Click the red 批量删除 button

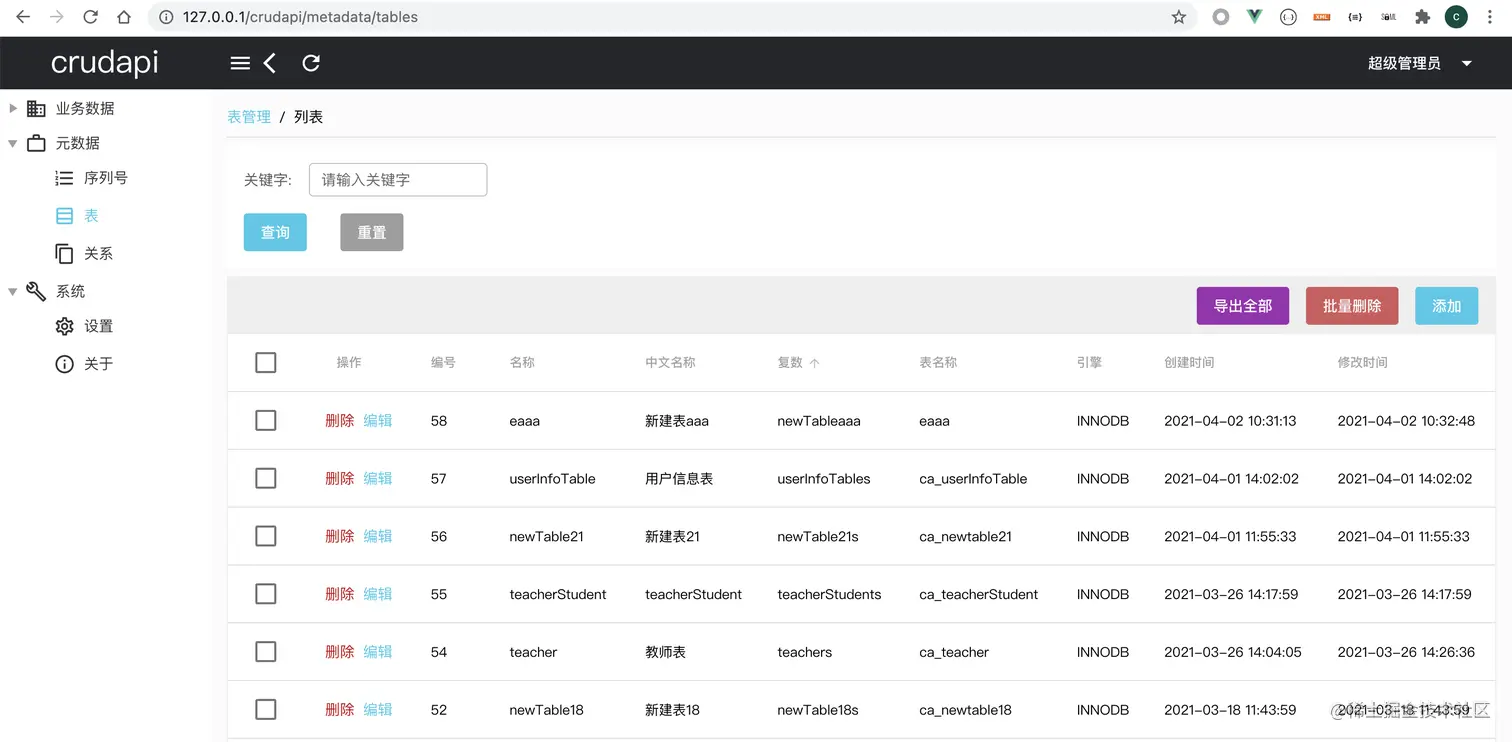1352,306
